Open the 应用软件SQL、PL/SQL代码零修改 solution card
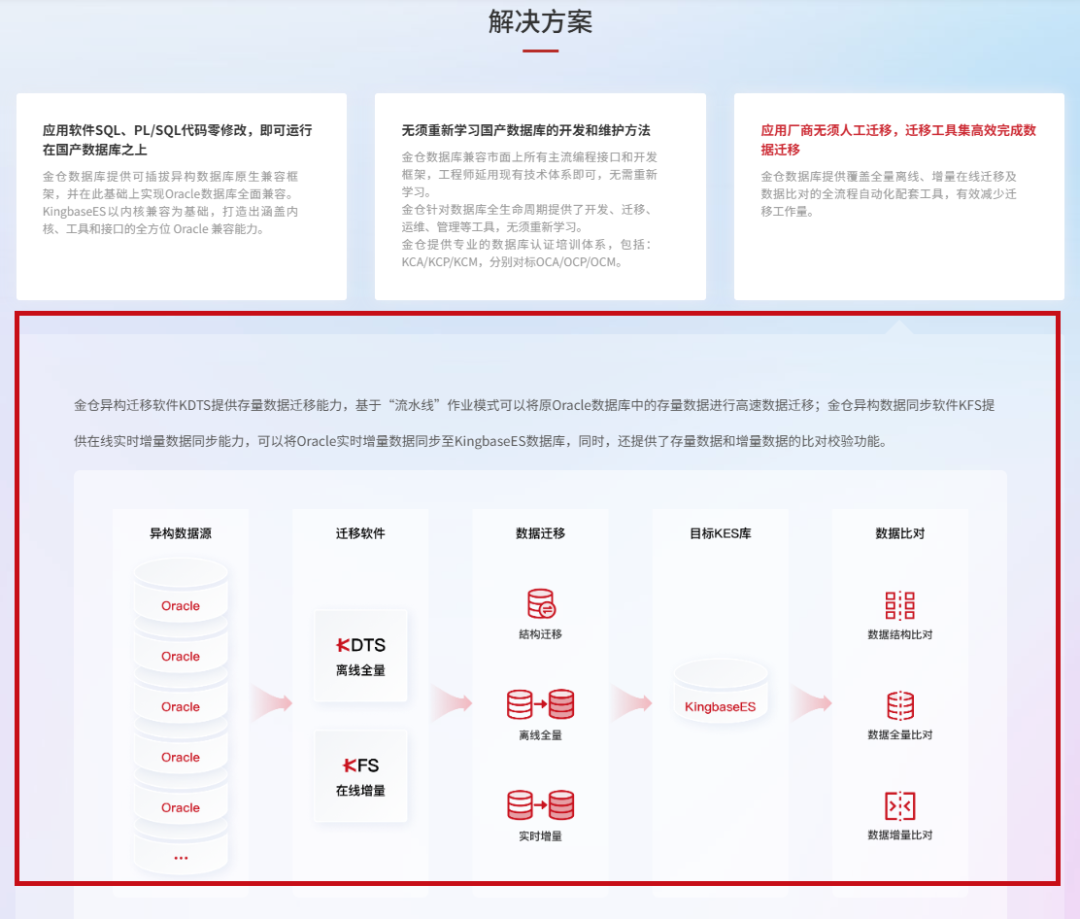This screenshot has height=919, width=1080. (x=182, y=196)
